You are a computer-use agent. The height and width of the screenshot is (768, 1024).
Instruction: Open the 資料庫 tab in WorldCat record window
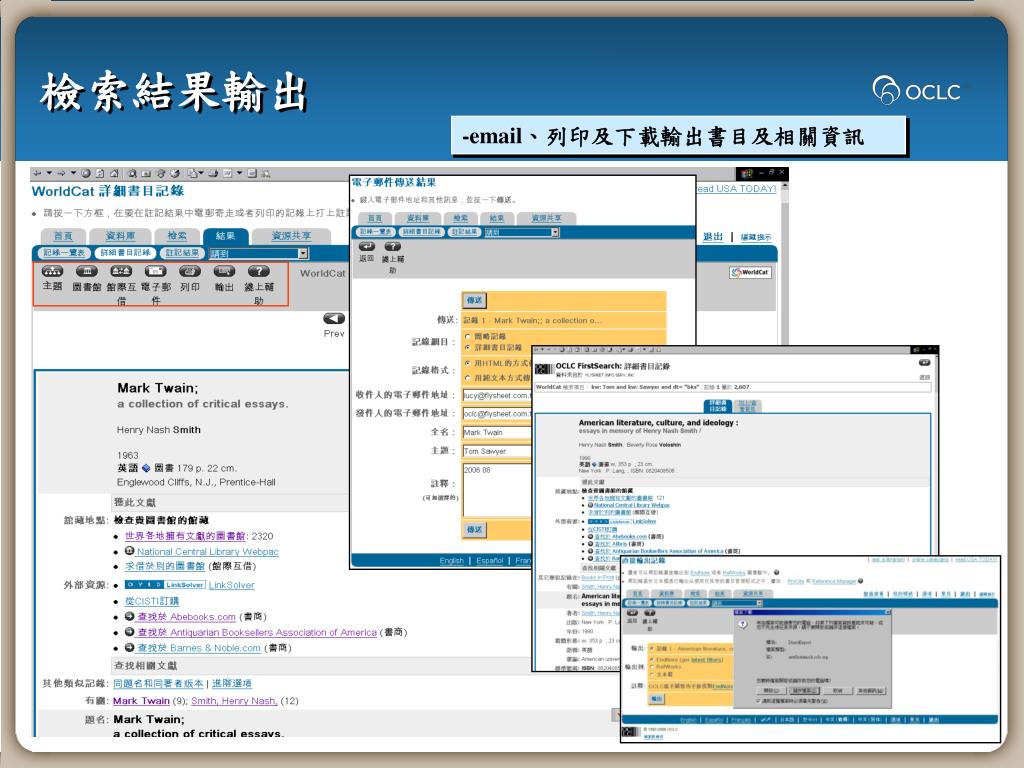[x=120, y=236]
